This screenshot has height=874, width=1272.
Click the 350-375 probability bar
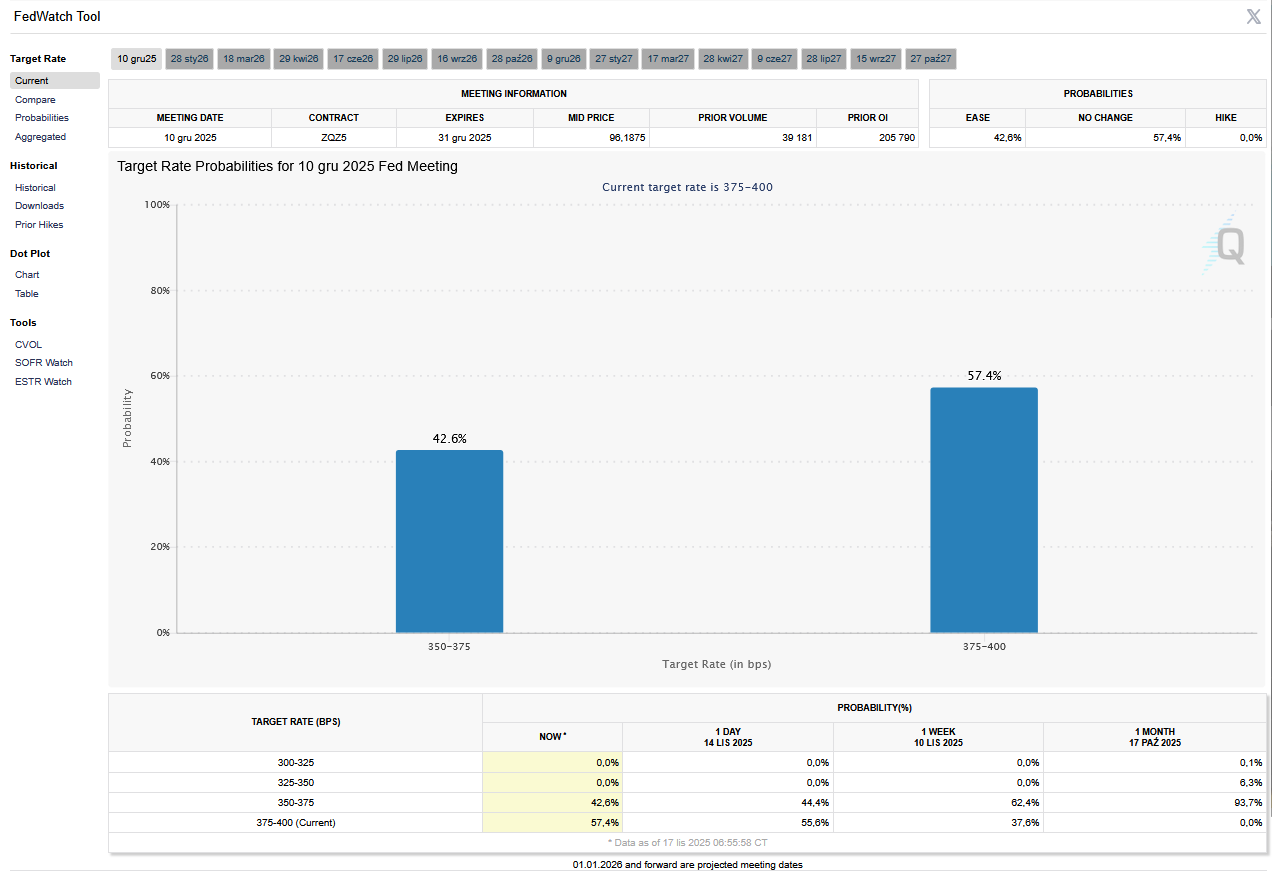[x=449, y=541]
